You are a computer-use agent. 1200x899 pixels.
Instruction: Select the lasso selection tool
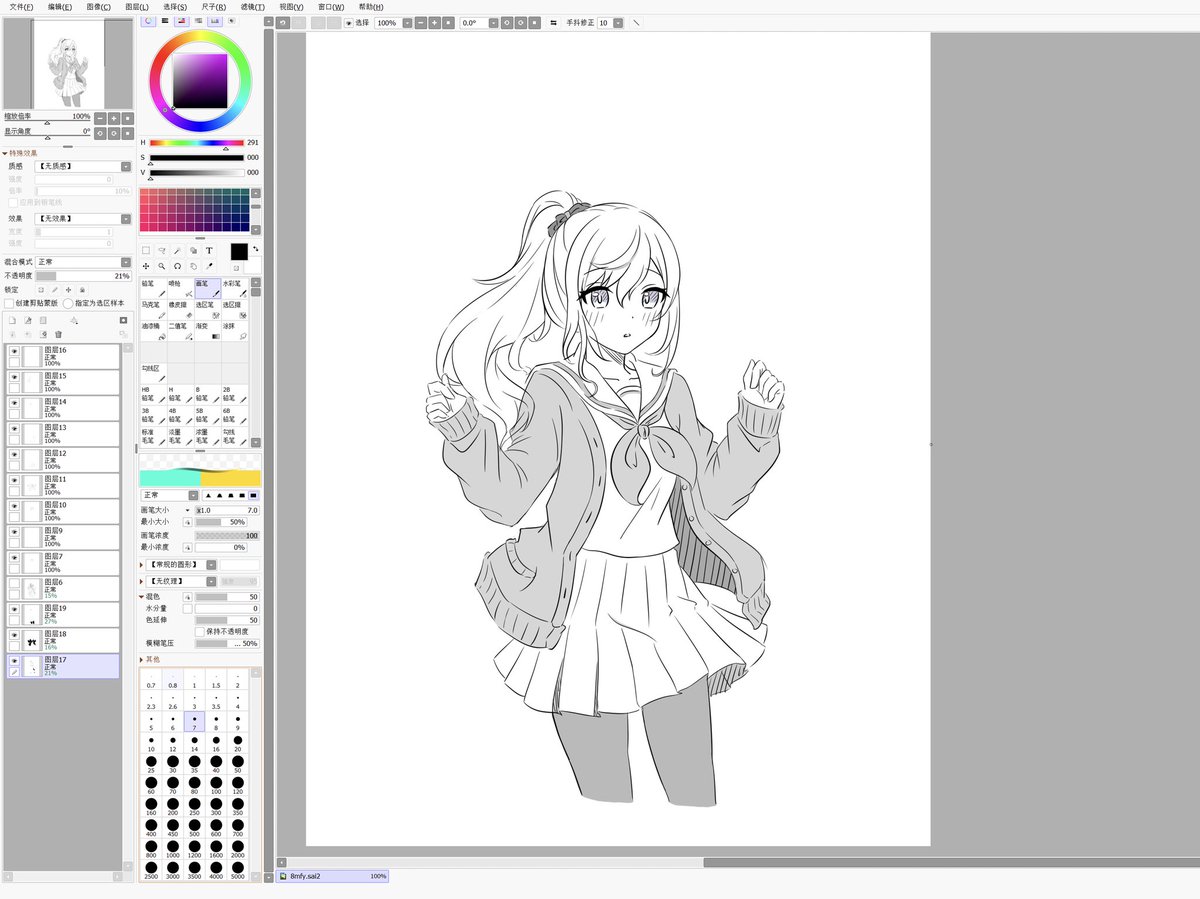coord(162,251)
